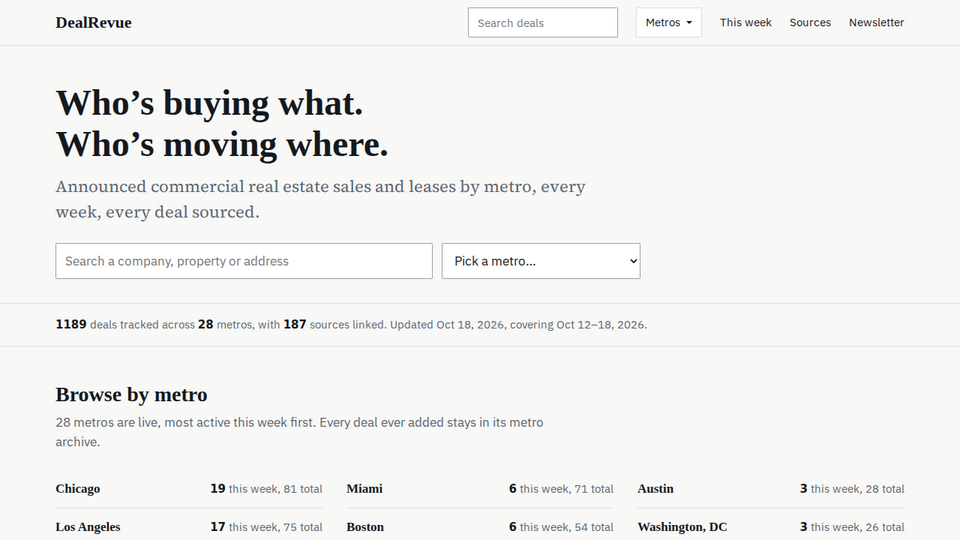Open the Sources nav link
This screenshot has height=540, width=960.
click(x=810, y=23)
